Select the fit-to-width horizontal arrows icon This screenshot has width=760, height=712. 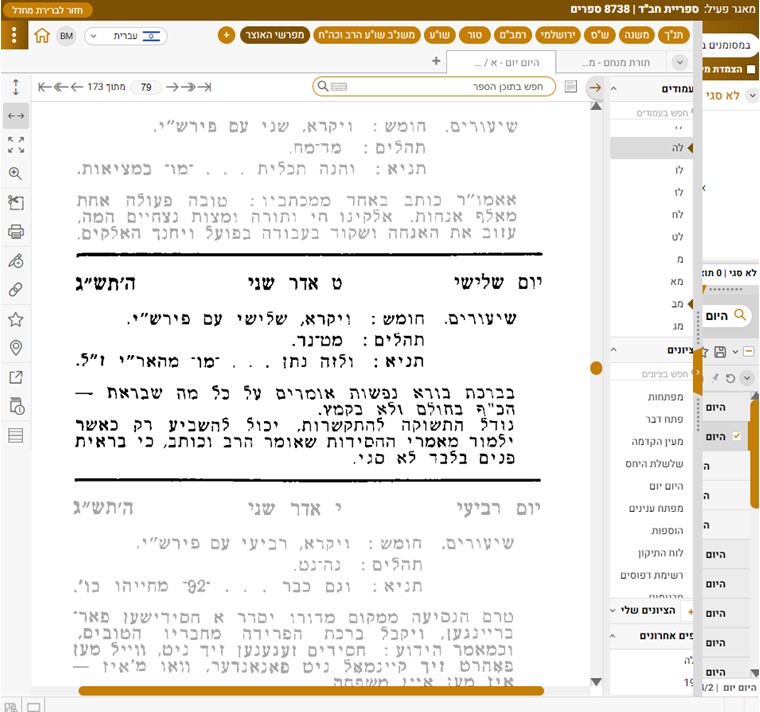coord(16,116)
